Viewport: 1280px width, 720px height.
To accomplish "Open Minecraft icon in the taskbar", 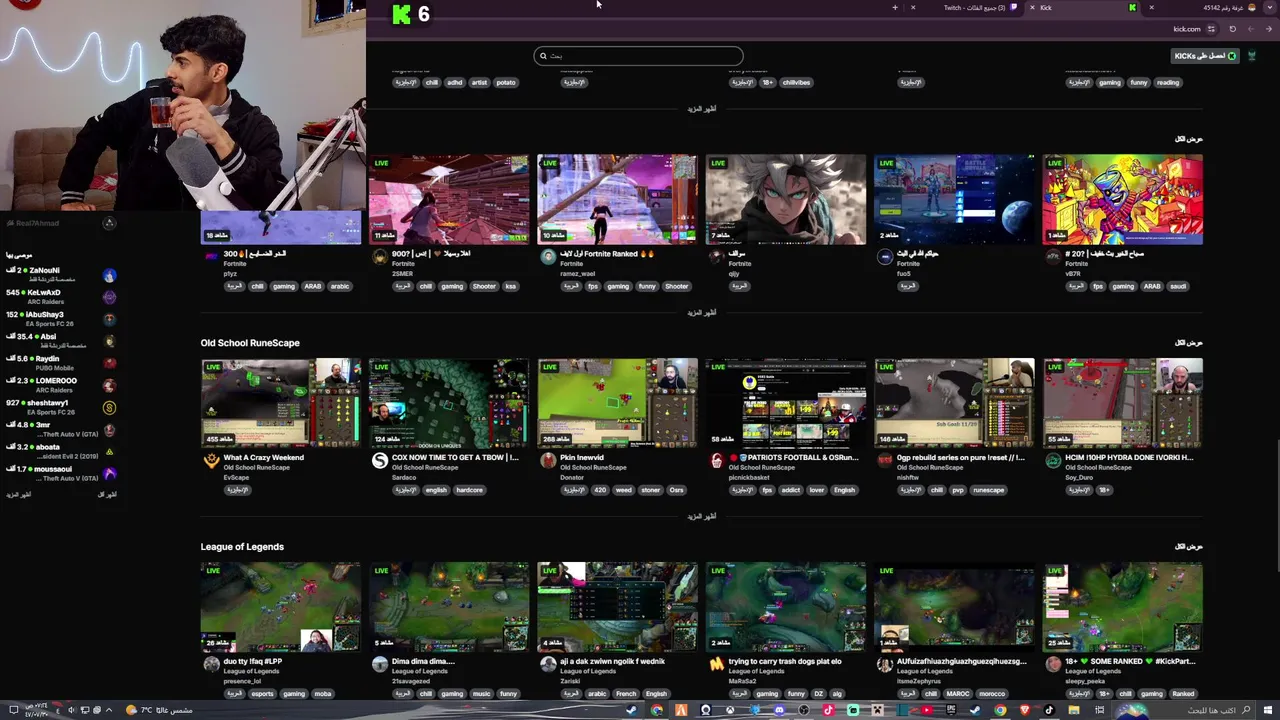I will 877,710.
